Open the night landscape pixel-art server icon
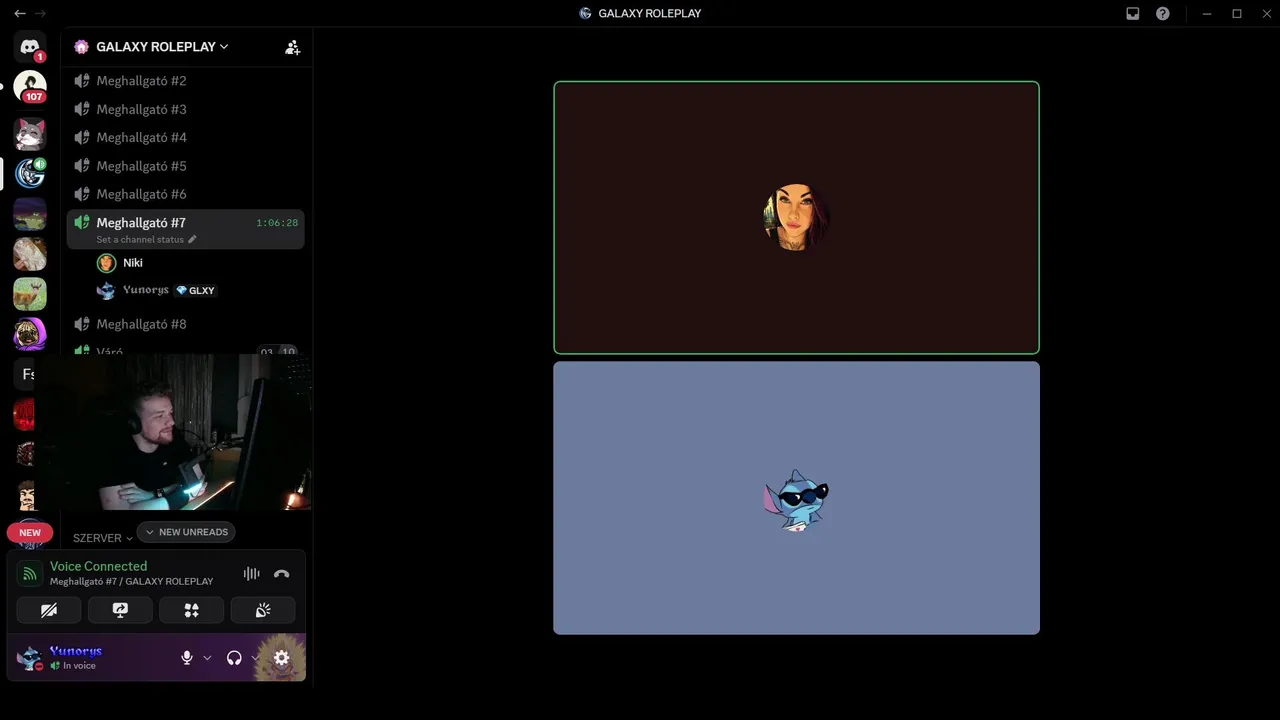 (30, 214)
